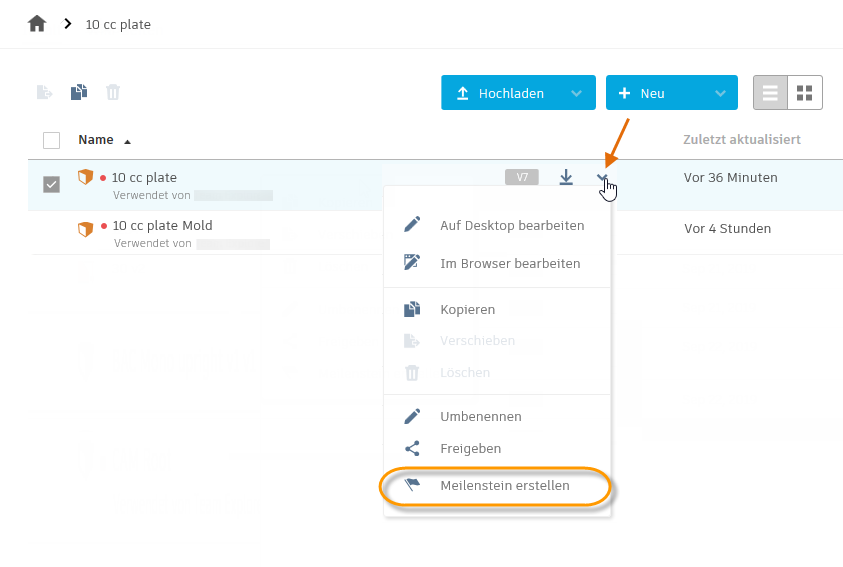Toggle the select-all checkbox in header
843x567 pixels.
[x=52, y=140]
